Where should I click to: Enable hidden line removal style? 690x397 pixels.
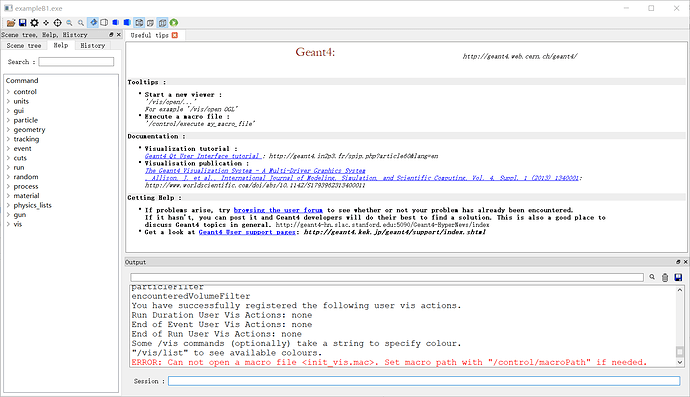point(104,22)
